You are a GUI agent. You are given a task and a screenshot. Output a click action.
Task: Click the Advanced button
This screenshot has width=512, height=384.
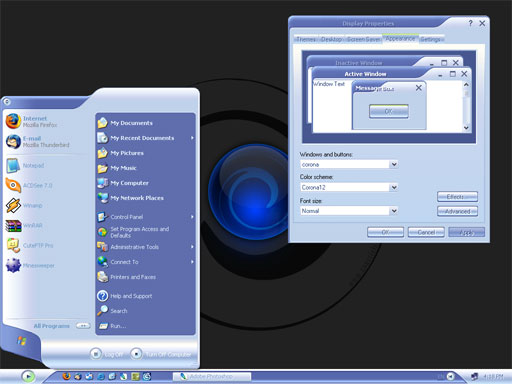coord(457,211)
